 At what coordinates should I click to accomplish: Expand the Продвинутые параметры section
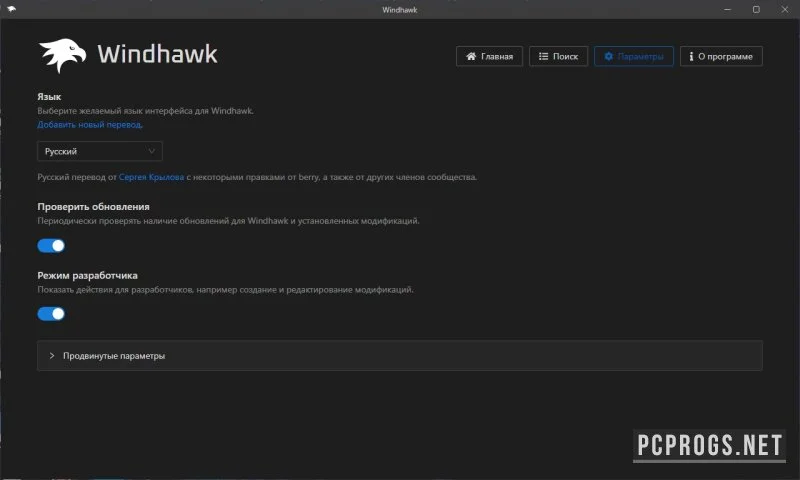(400, 356)
